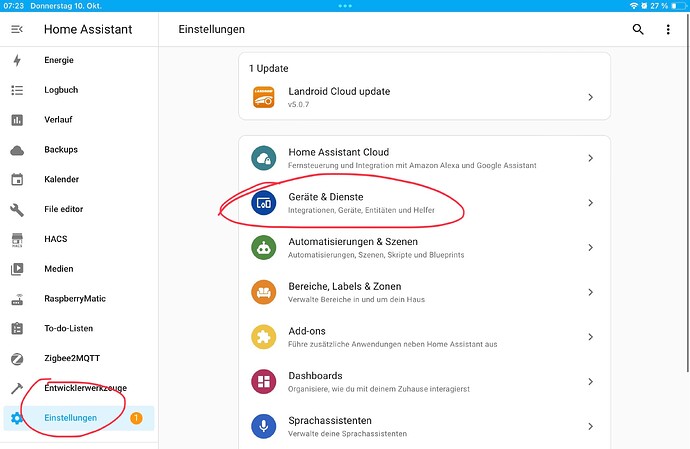Viewport: 690px width, 449px height.
Task: Click the Add-ons puzzle piece icon
Action: (264, 337)
